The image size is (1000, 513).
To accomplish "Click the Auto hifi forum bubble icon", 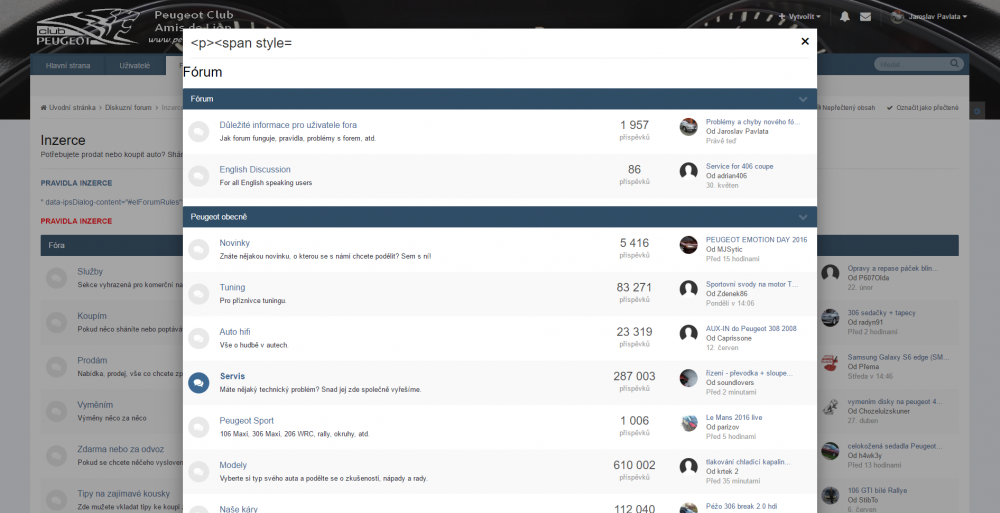I will coord(198,338).
